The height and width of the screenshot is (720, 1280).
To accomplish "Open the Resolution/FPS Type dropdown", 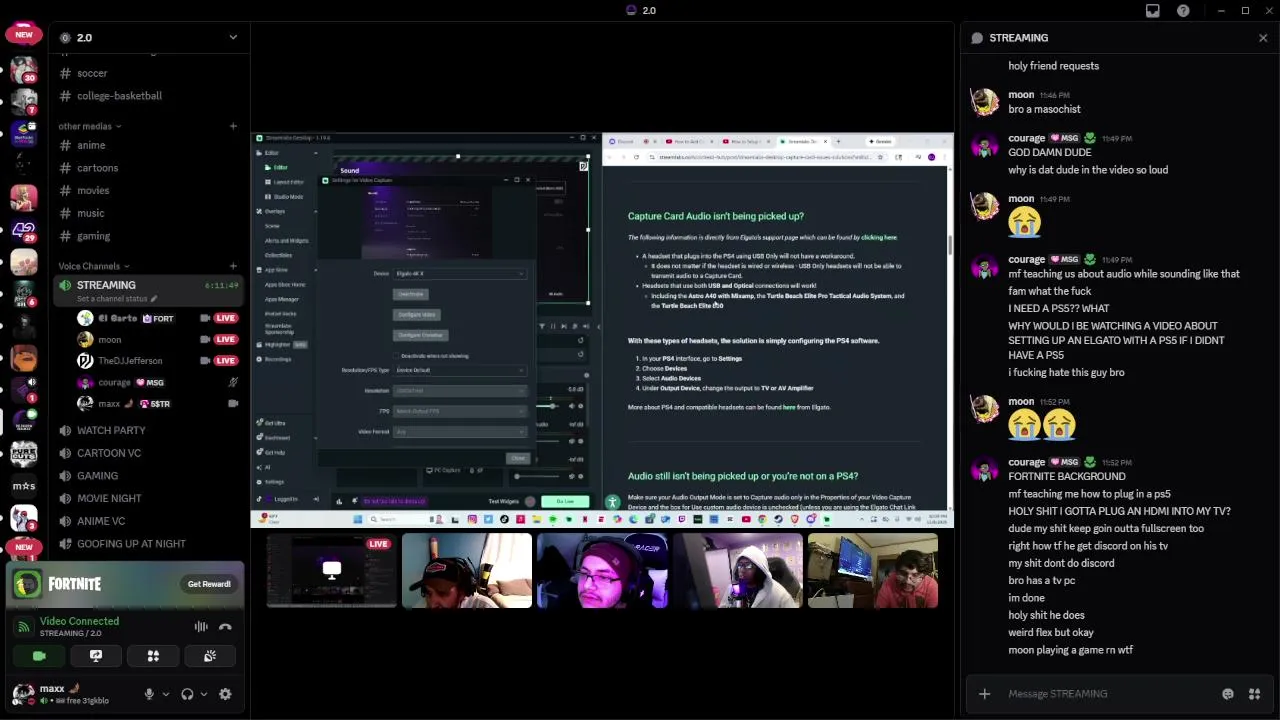I will point(460,370).
